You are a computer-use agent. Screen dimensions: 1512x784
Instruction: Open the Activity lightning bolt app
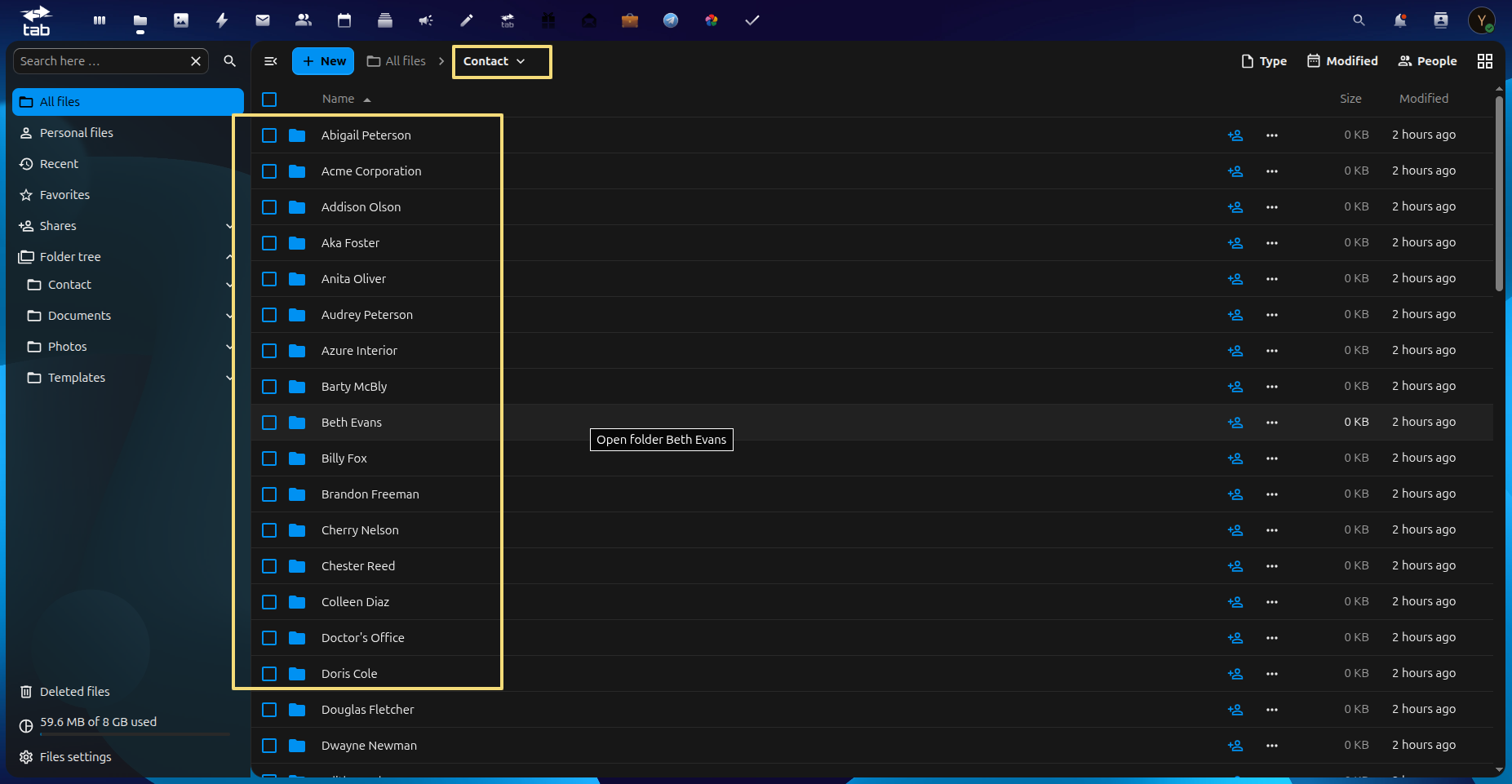click(222, 20)
